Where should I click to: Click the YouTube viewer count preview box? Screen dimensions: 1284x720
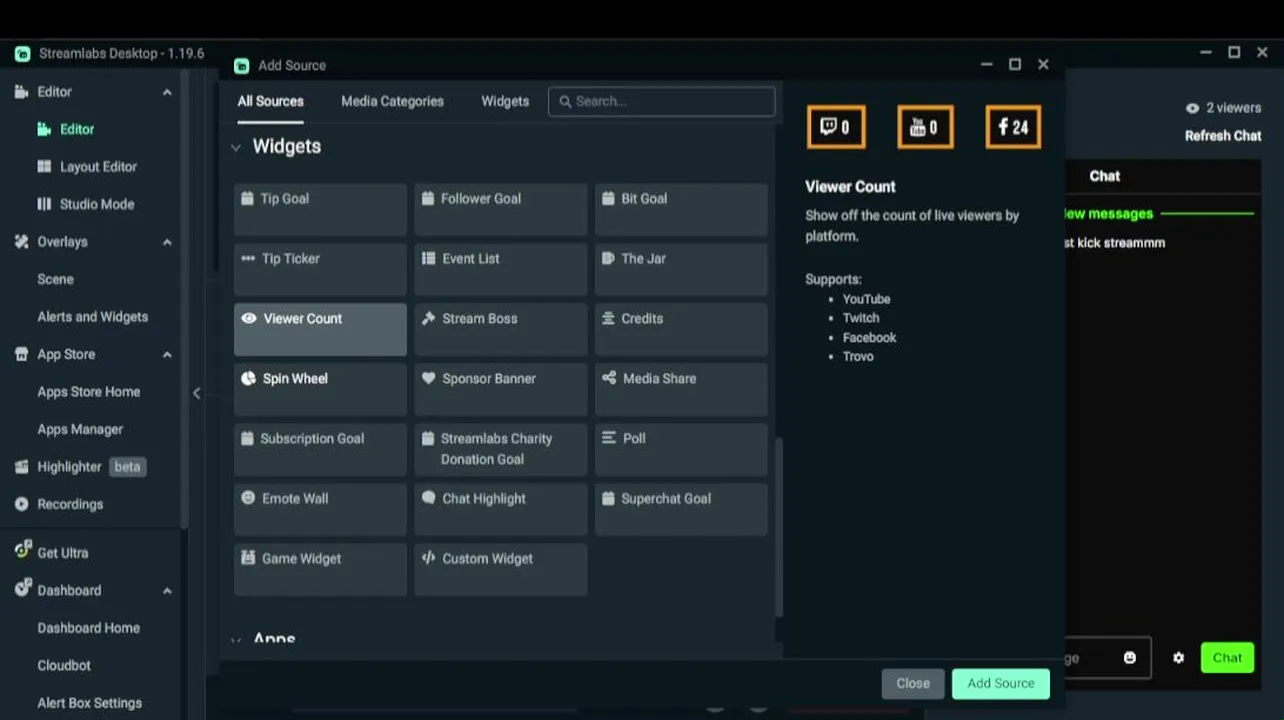pos(925,127)
